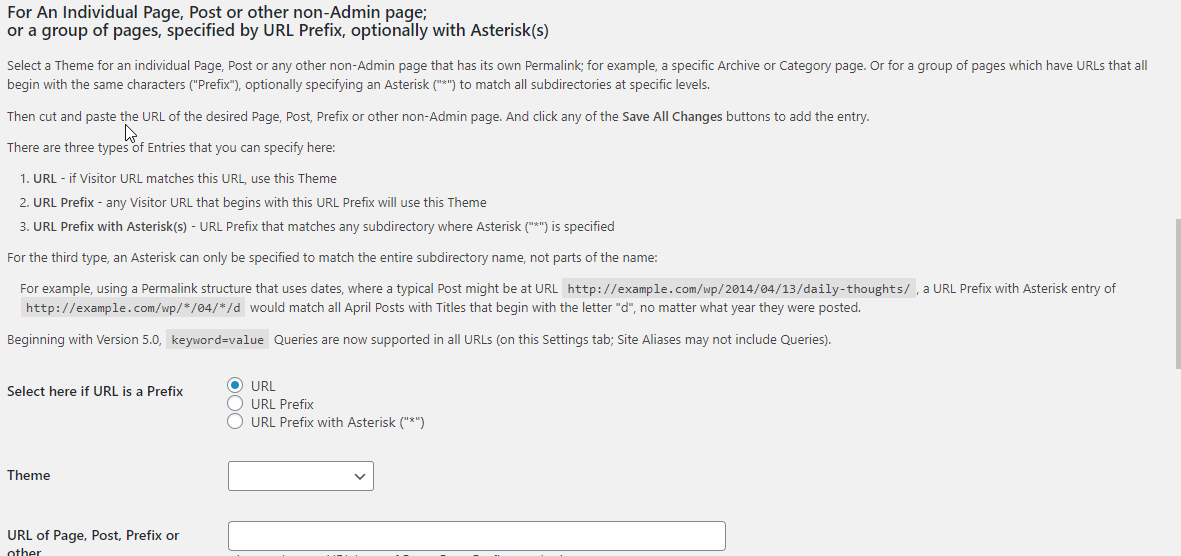Viewport: 1181px width, 556px height.
Task: Click list item 3, bold "URL Prefix with Asterisk(s)"
Action: (110, 226)
